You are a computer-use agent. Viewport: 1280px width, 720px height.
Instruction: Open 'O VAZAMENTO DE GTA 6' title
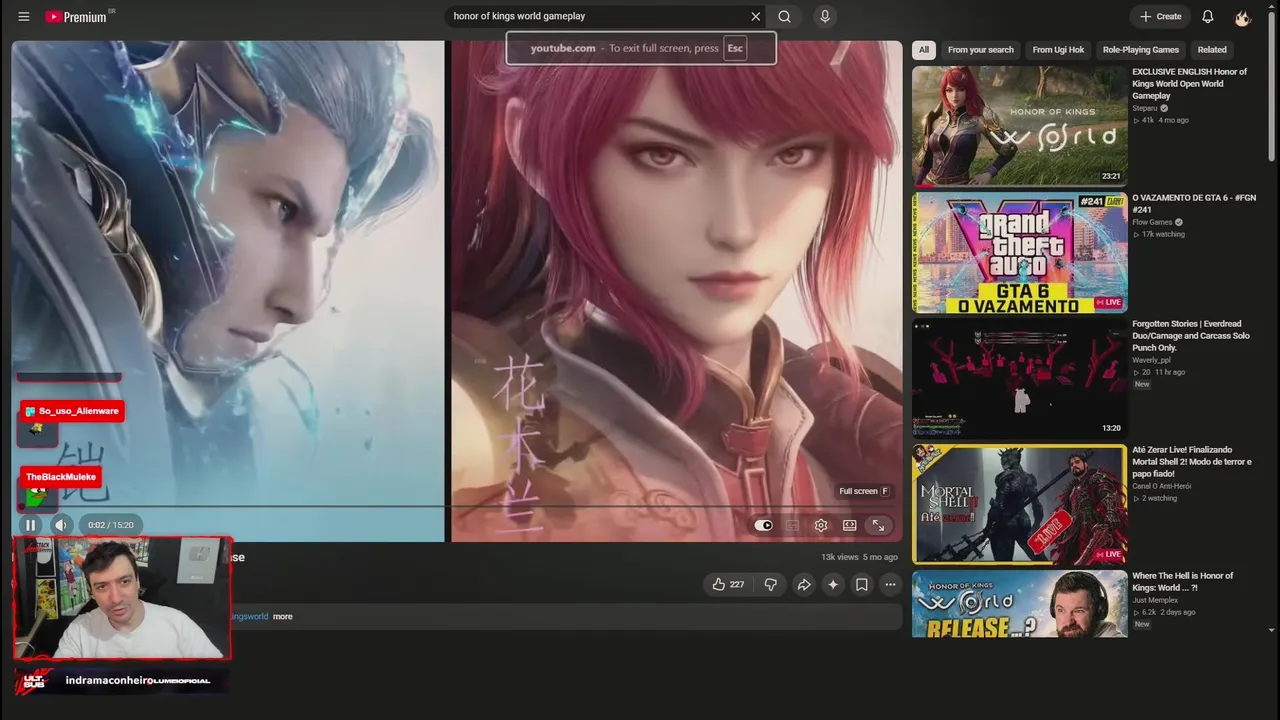pyautogui.click(x=1194, y=204)
